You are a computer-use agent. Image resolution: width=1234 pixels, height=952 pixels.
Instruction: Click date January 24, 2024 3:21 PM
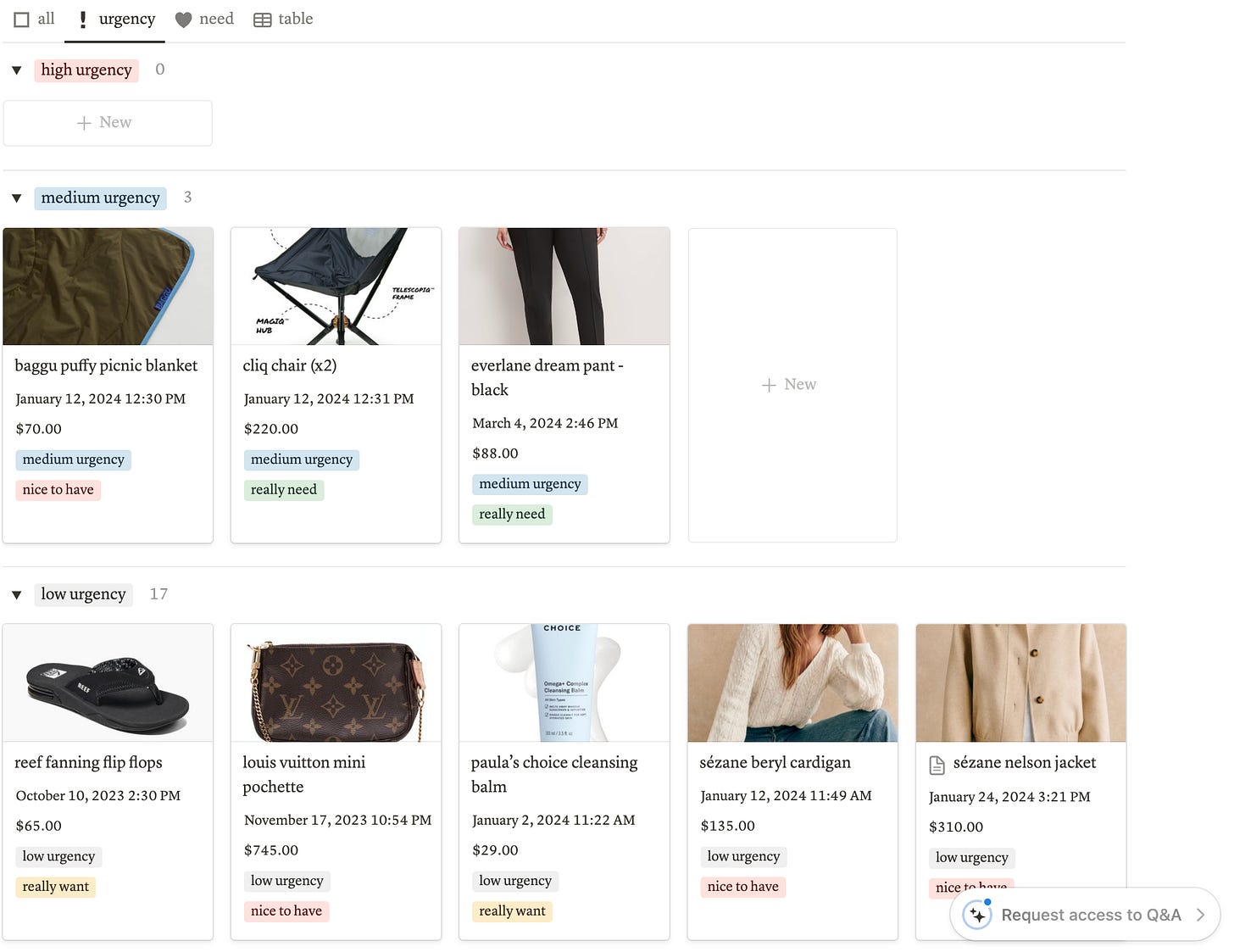pyautogui.click(x=1009, y=797)
